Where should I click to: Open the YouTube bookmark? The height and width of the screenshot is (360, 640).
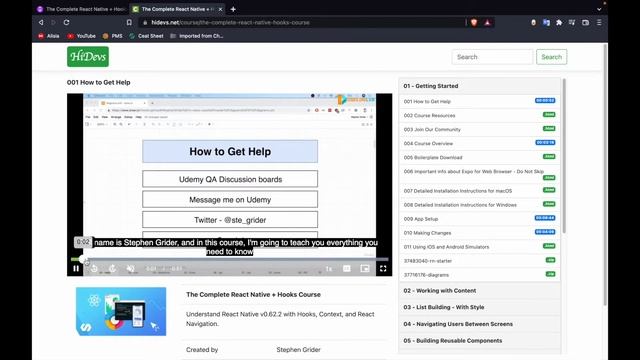coord(82,36)
